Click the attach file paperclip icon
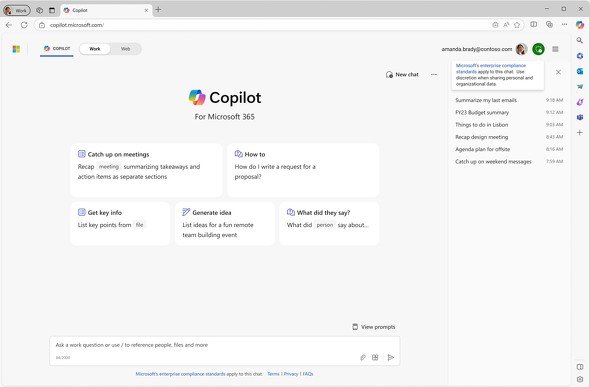Image resolution: width=590 pixels, height=387 pixels. (363, 357)
